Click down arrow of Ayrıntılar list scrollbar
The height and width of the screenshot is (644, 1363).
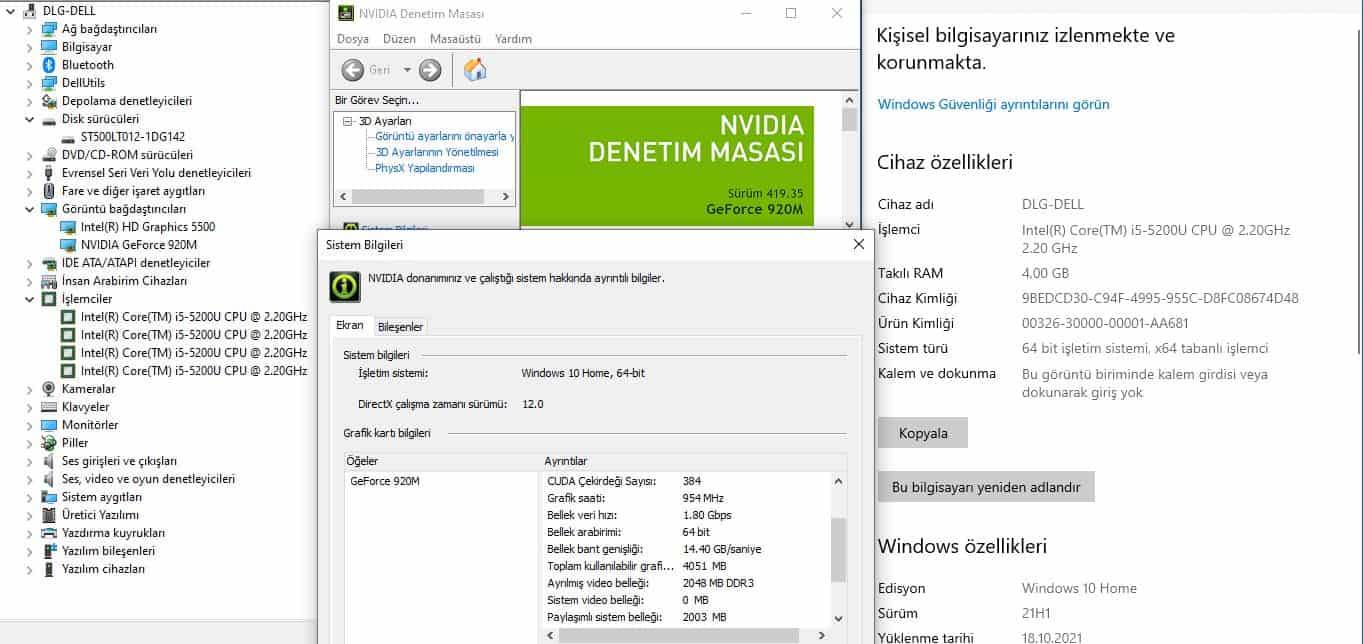pyautogui.click(x=838, y=619)
